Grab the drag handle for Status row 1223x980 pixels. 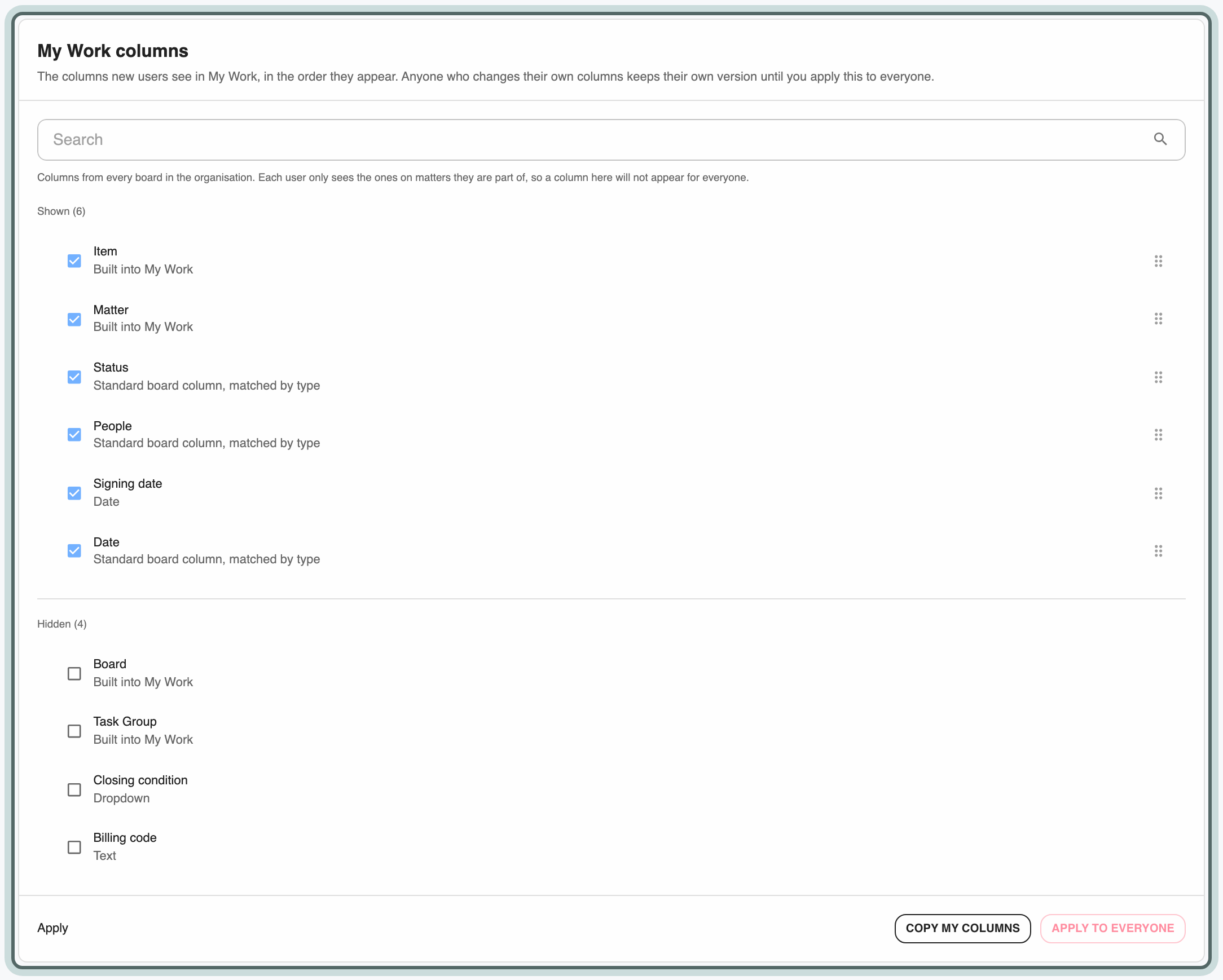coord(1158,377)
